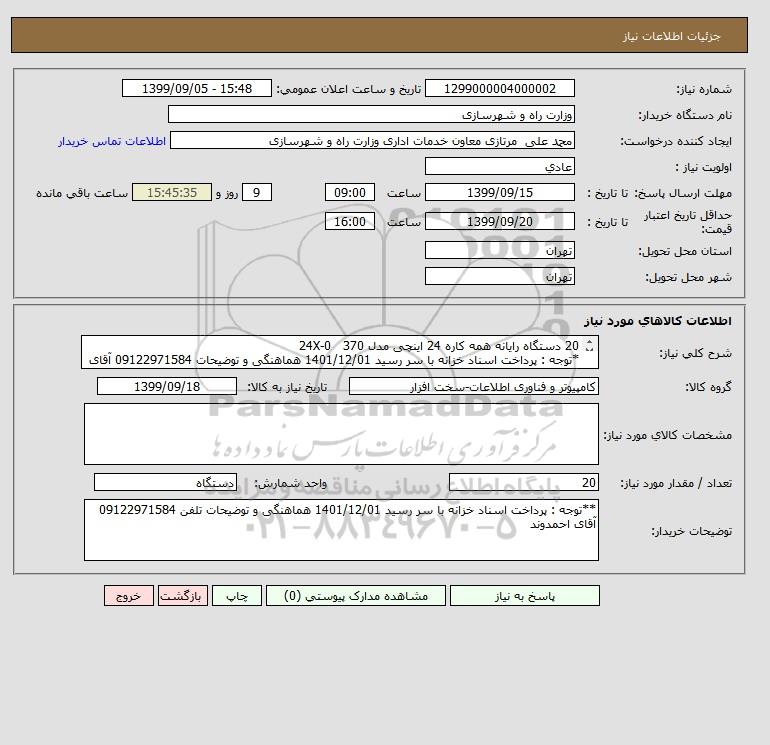Image resolution: width=770 pixels, height=745 pixels.
Task: Click the label 'توضیحات خریدار:'
Action: (691, 531)
